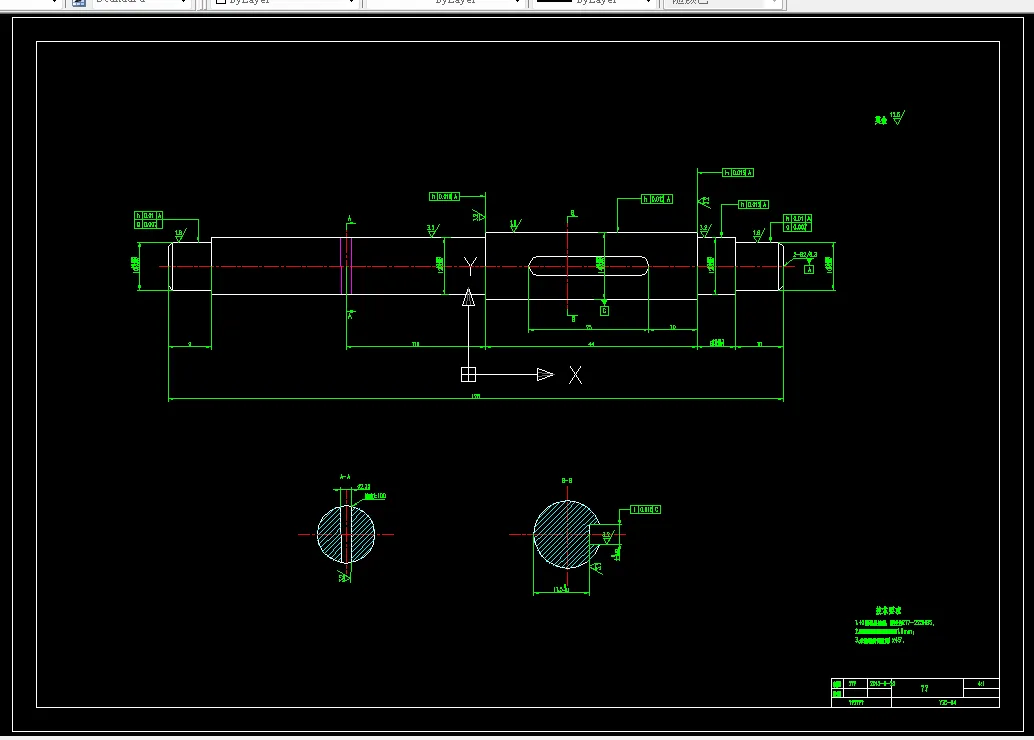The image size is (1034, 740).
Task: Open the color ByLayer dropdown in toolbar
Action: click(286, 3)
